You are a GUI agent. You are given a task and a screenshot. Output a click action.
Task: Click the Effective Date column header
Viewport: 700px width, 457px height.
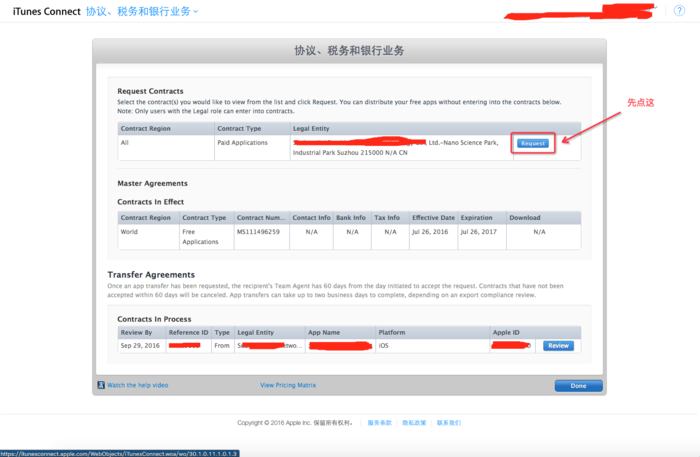click(x=434, y=217)
